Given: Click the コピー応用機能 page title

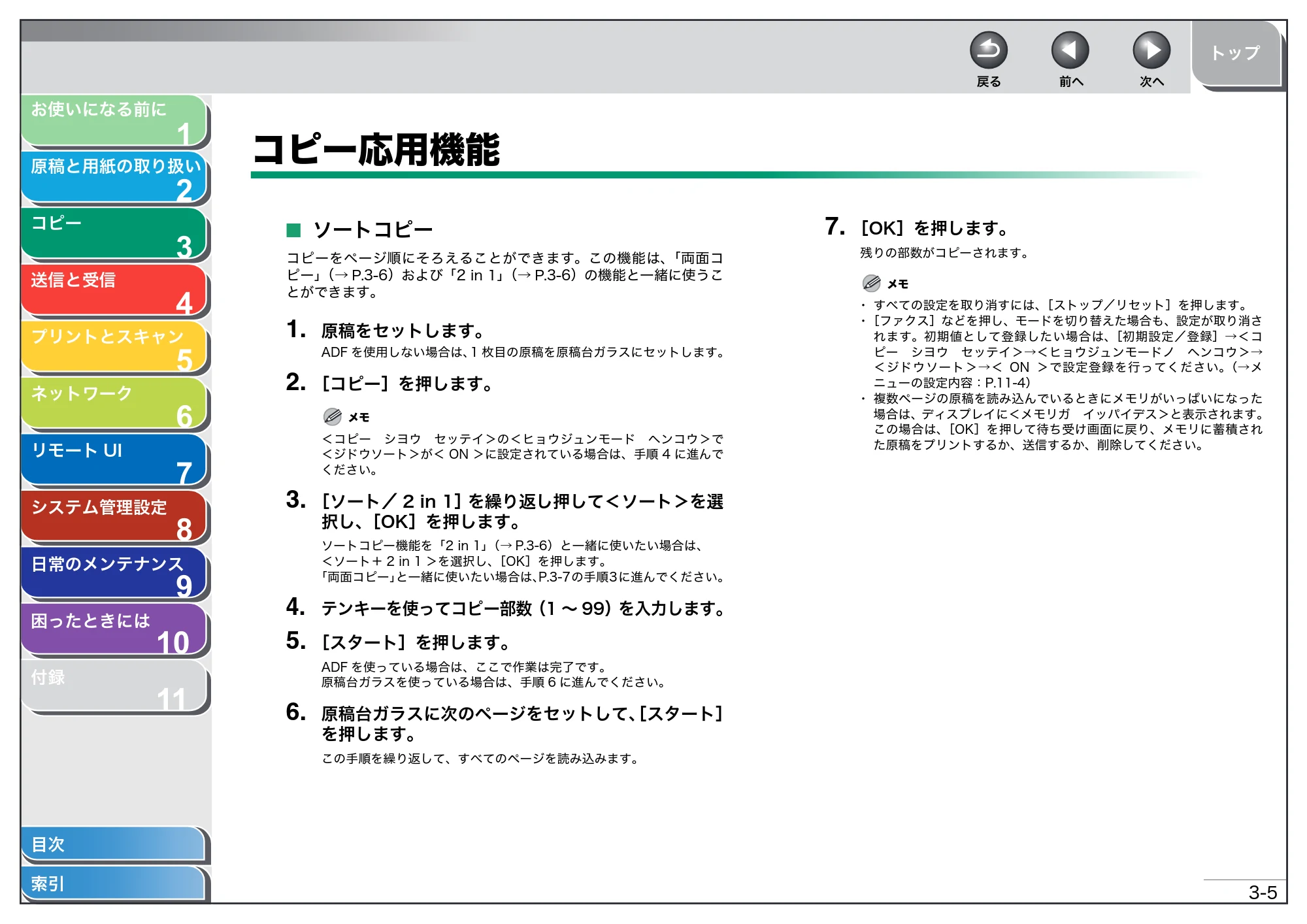Looking at the screenshot, I should [x=376, y=150].
